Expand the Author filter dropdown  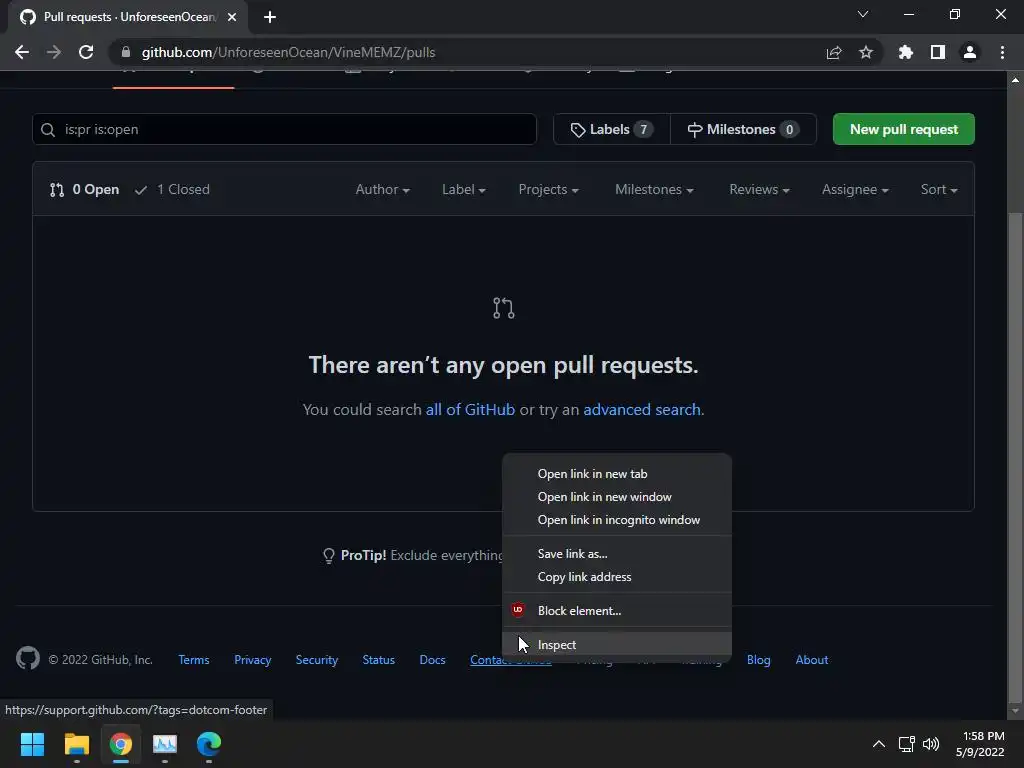pos(383,189)
